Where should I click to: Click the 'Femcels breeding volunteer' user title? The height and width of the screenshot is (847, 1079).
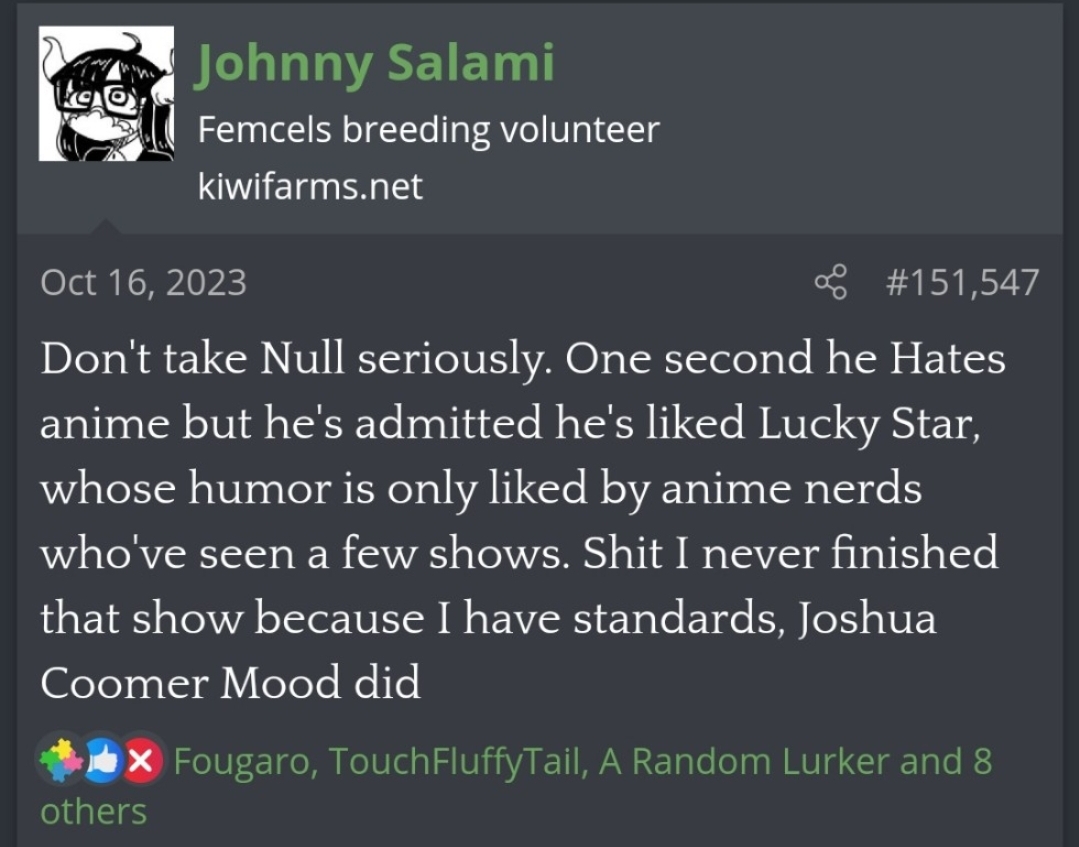(x=428, y=129)
